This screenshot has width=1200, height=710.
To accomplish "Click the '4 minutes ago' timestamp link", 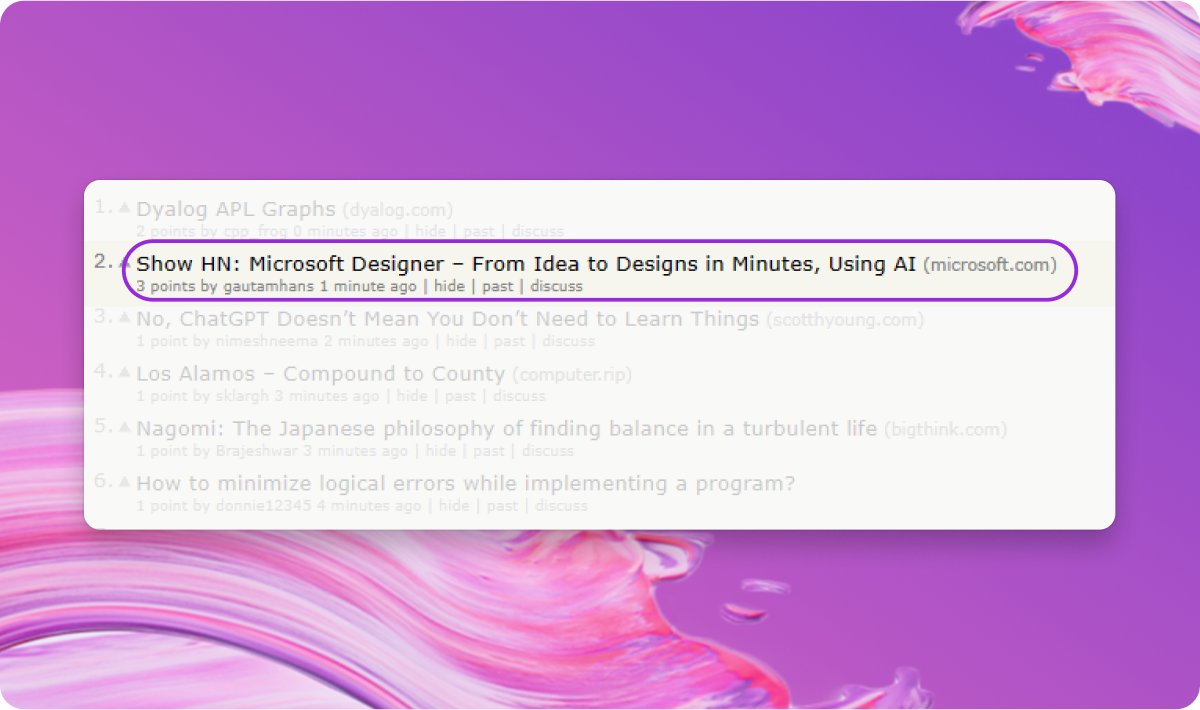I will (369, 506).
